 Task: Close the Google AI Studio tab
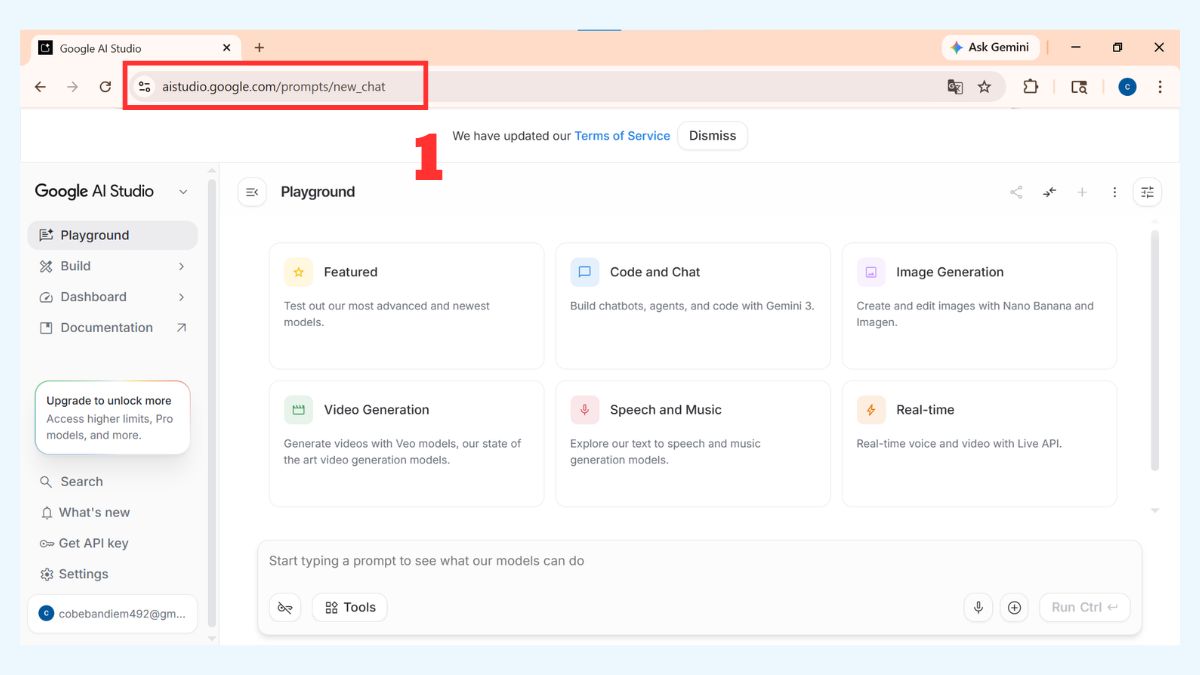click(x=227, y=47)
